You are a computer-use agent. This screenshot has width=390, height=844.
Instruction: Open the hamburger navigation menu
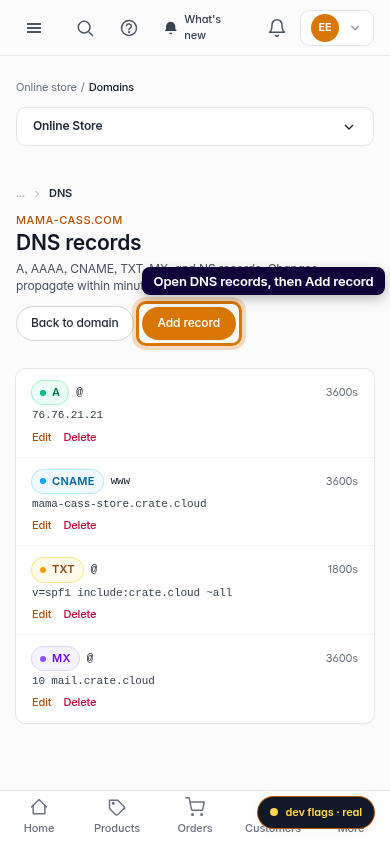click(34, 28)
